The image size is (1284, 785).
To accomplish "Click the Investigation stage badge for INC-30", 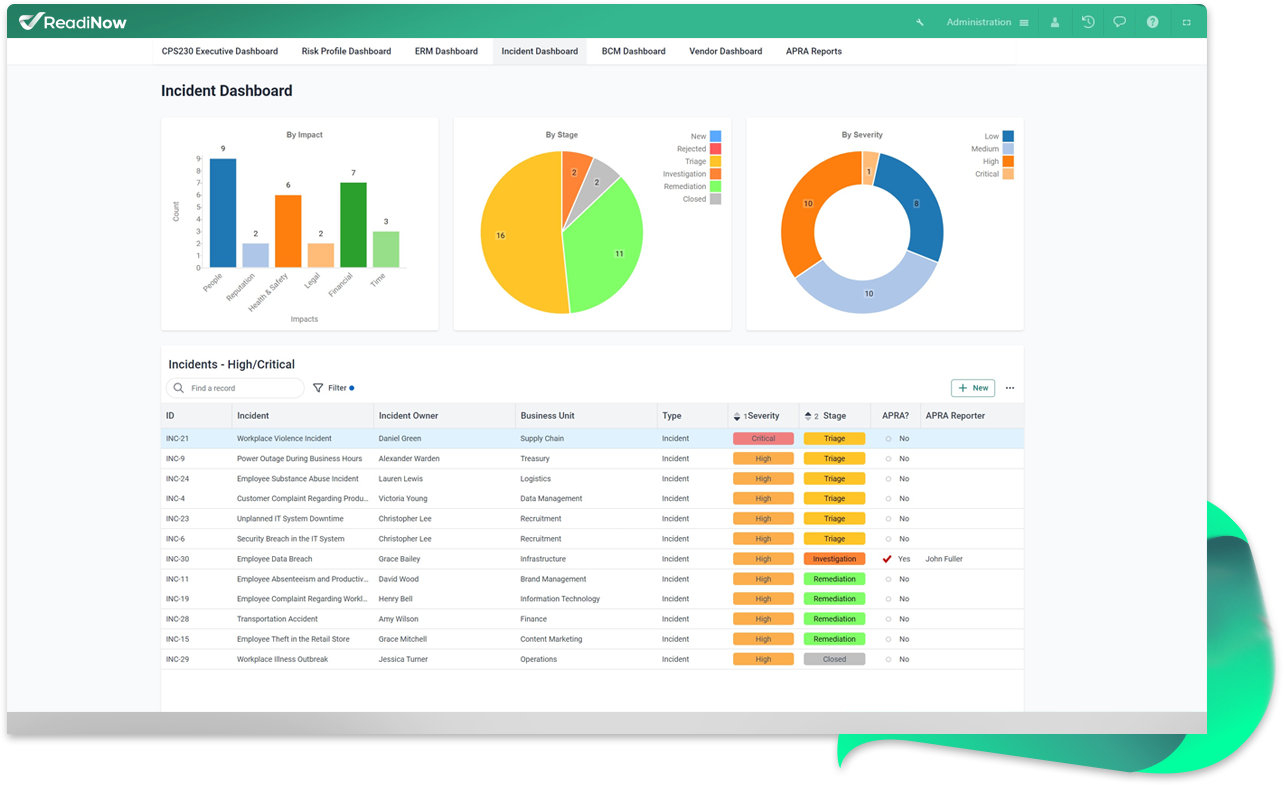I will [834, 559].
